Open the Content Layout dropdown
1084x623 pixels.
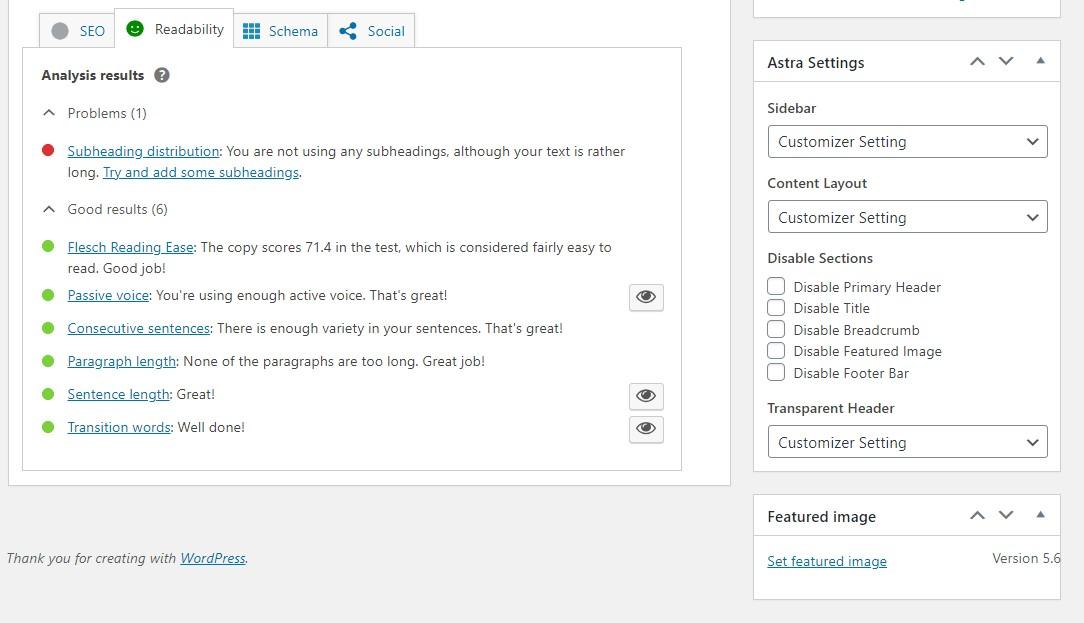906,217
